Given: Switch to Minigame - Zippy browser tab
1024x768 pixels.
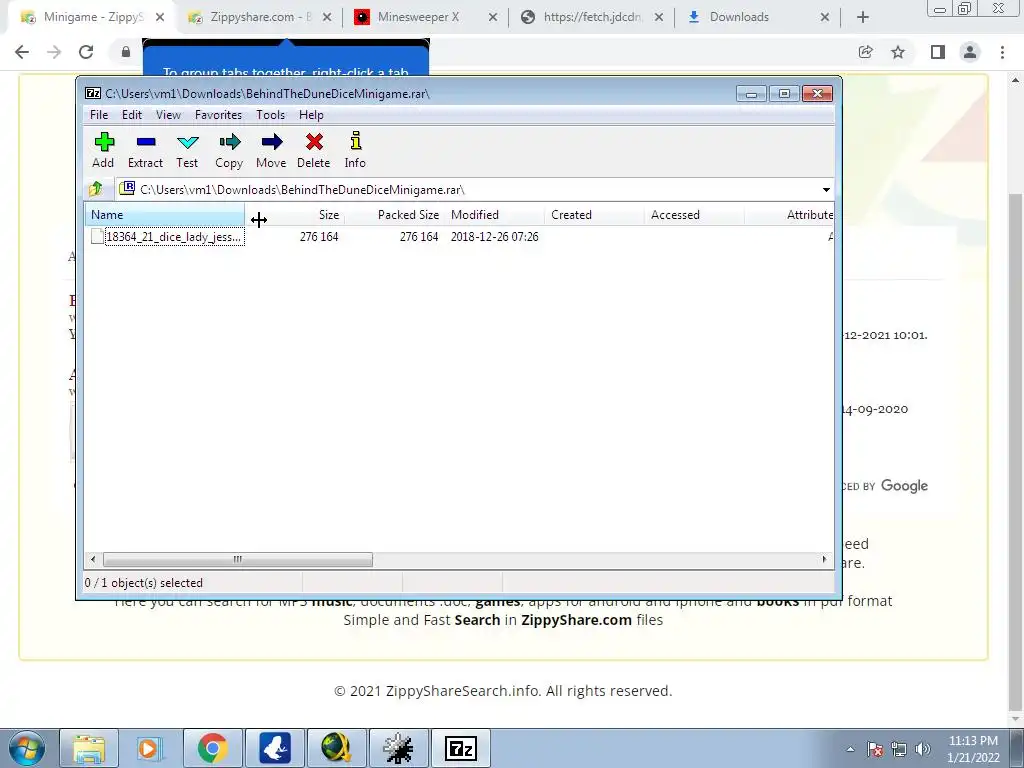Looking at the screenshot, I should click(93, 17).
